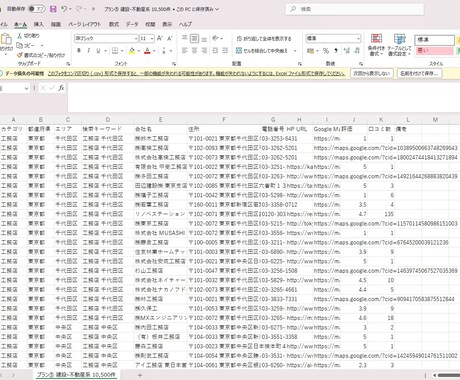Image resolution: width=460 pixels, height=380 pixels.
Task: Select column header E
Action: pyautogui.click(x=160, y=120)
